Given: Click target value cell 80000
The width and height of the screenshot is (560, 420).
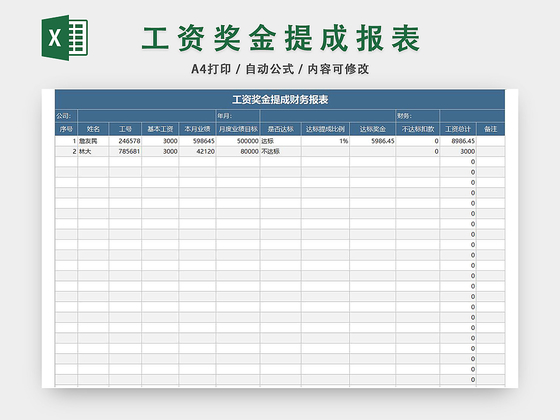Looking at the screenshot, I should click(238, 151).
